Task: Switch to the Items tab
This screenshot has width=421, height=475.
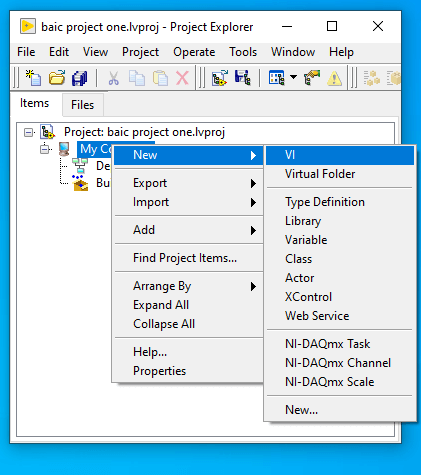Action: (34, 103)
